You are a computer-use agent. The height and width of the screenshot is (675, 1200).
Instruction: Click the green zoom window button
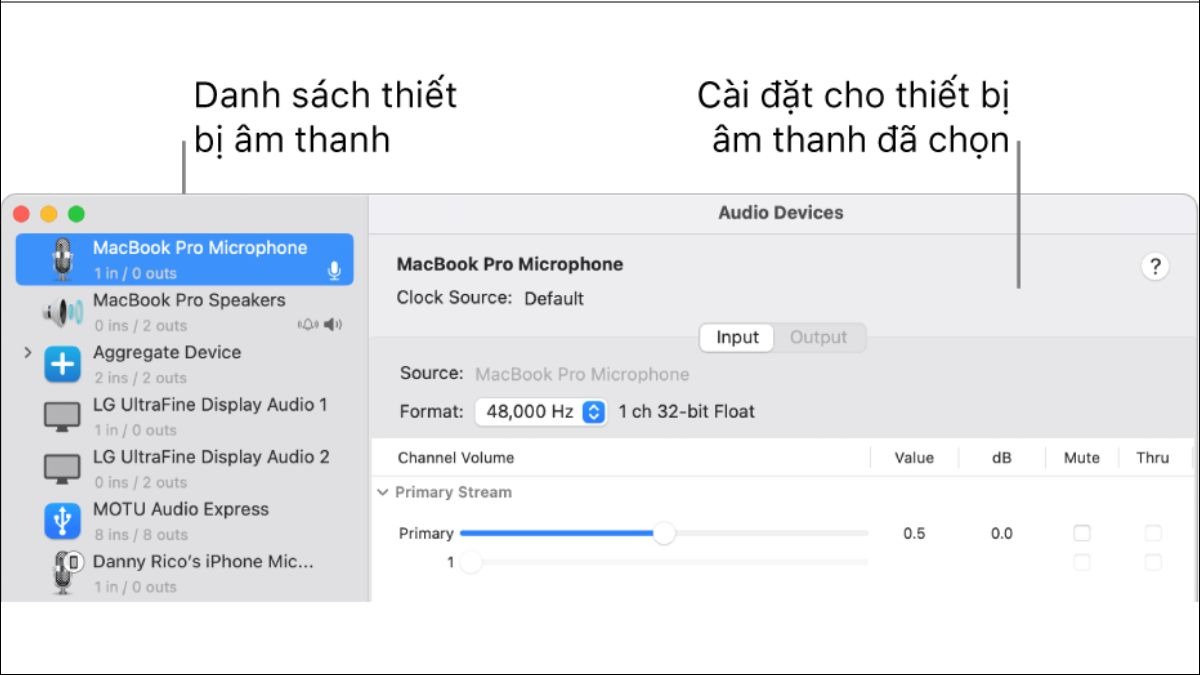click(76, 214)
